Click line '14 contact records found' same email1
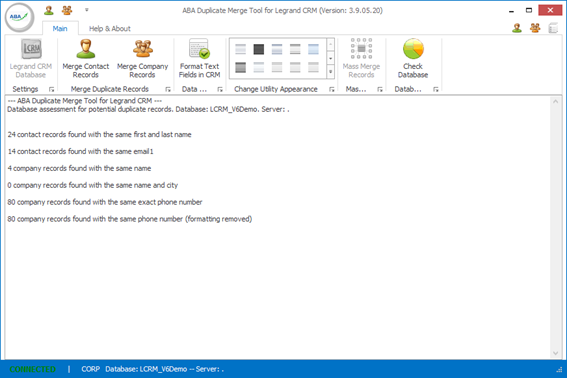 (x=81, y=152)
